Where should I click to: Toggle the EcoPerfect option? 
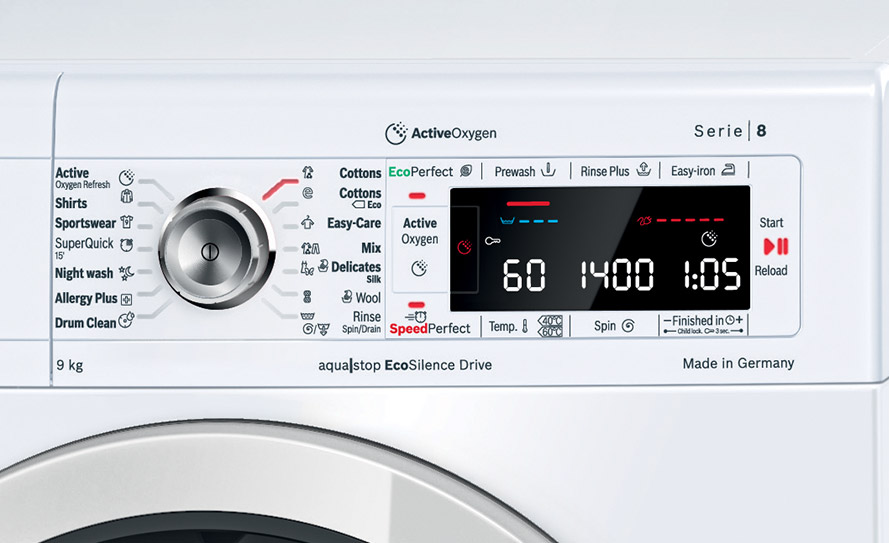430,171
